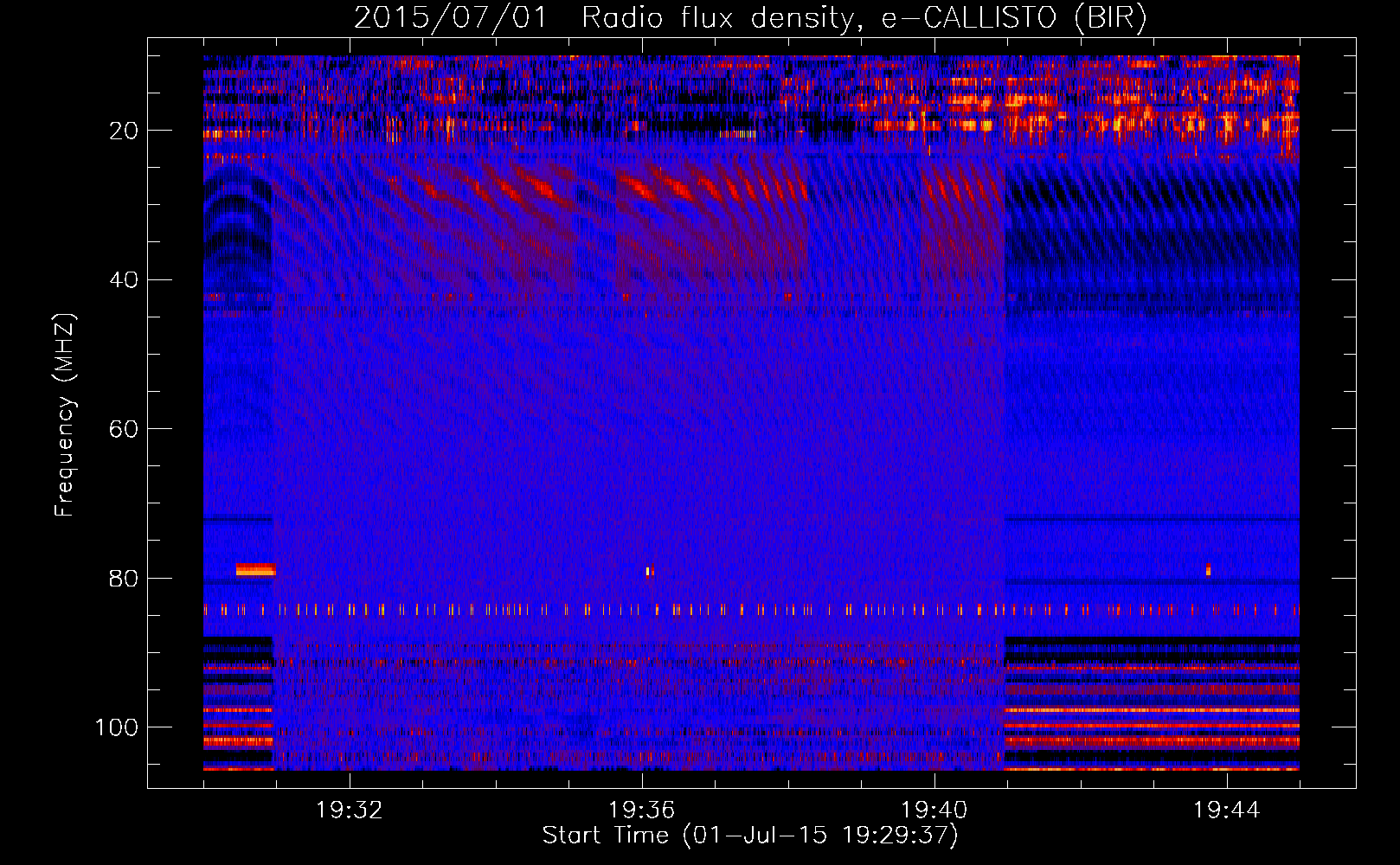The image size is (1400, 865).
Task: Click the 100 frequency tick label
Action: click(x=117, y=727)
